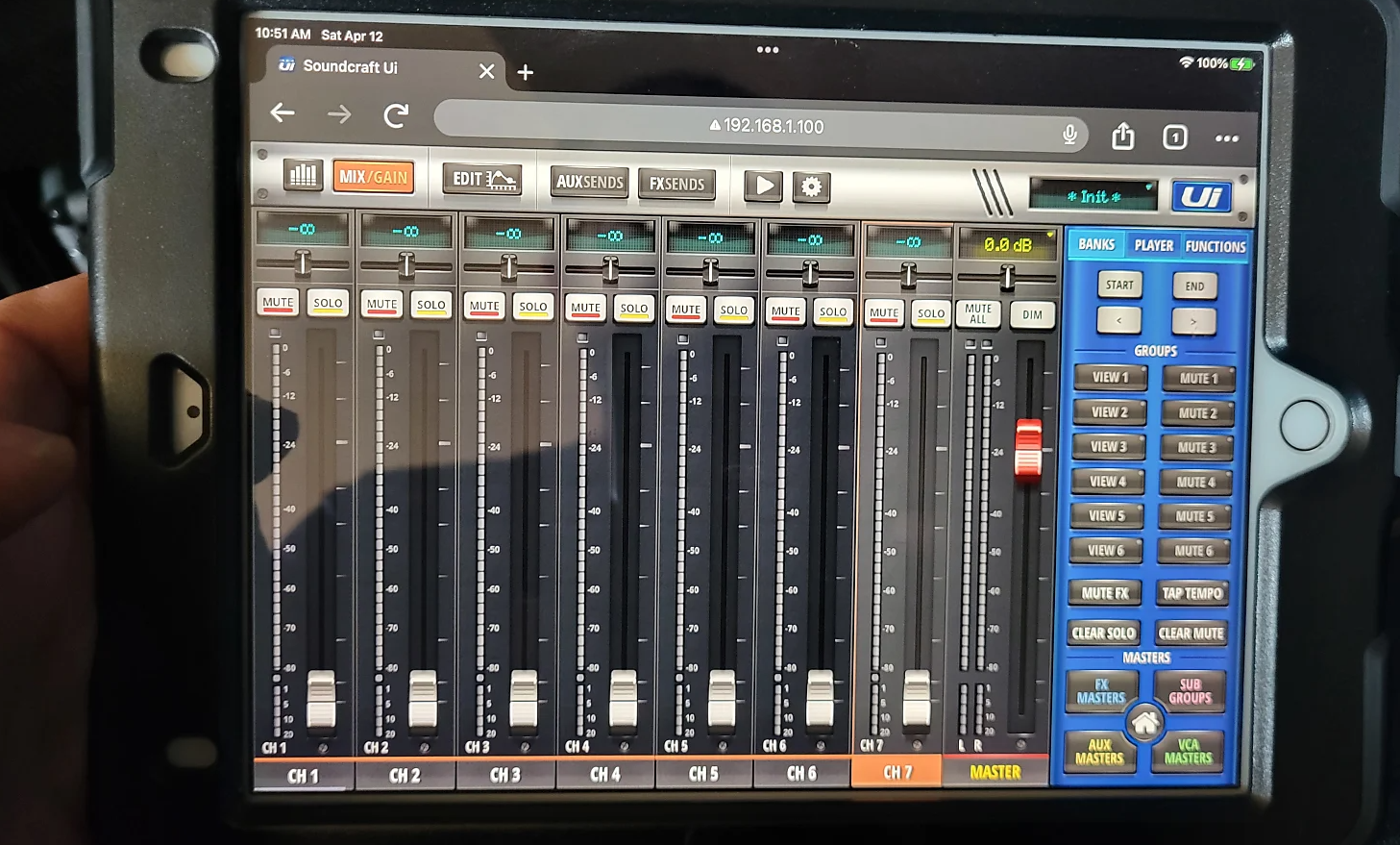Go forward in browser history
Screen dimensions: 1400x845
pos(339,114)
